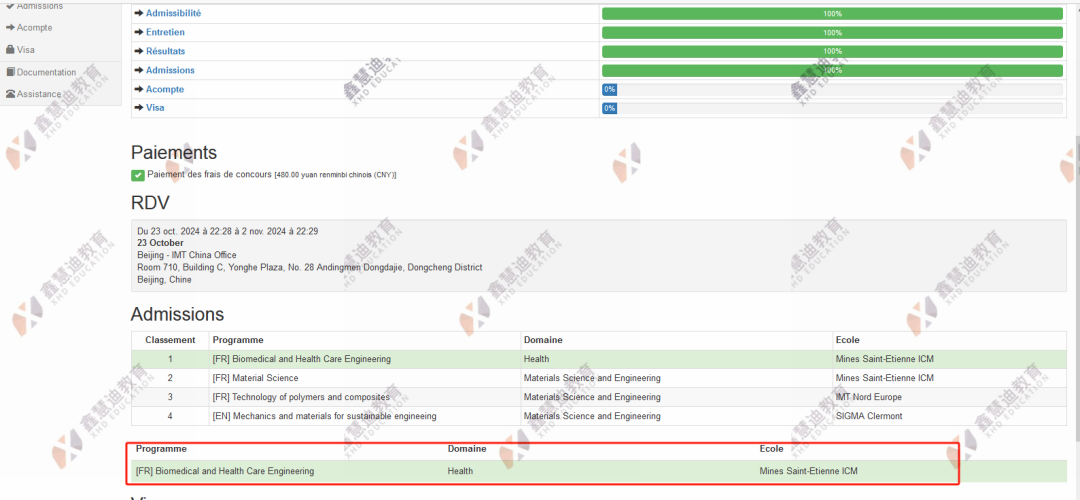Click the lock icon beside Visa in sidebar
The image size is (1080, 500).
click(x=10, y=50)
